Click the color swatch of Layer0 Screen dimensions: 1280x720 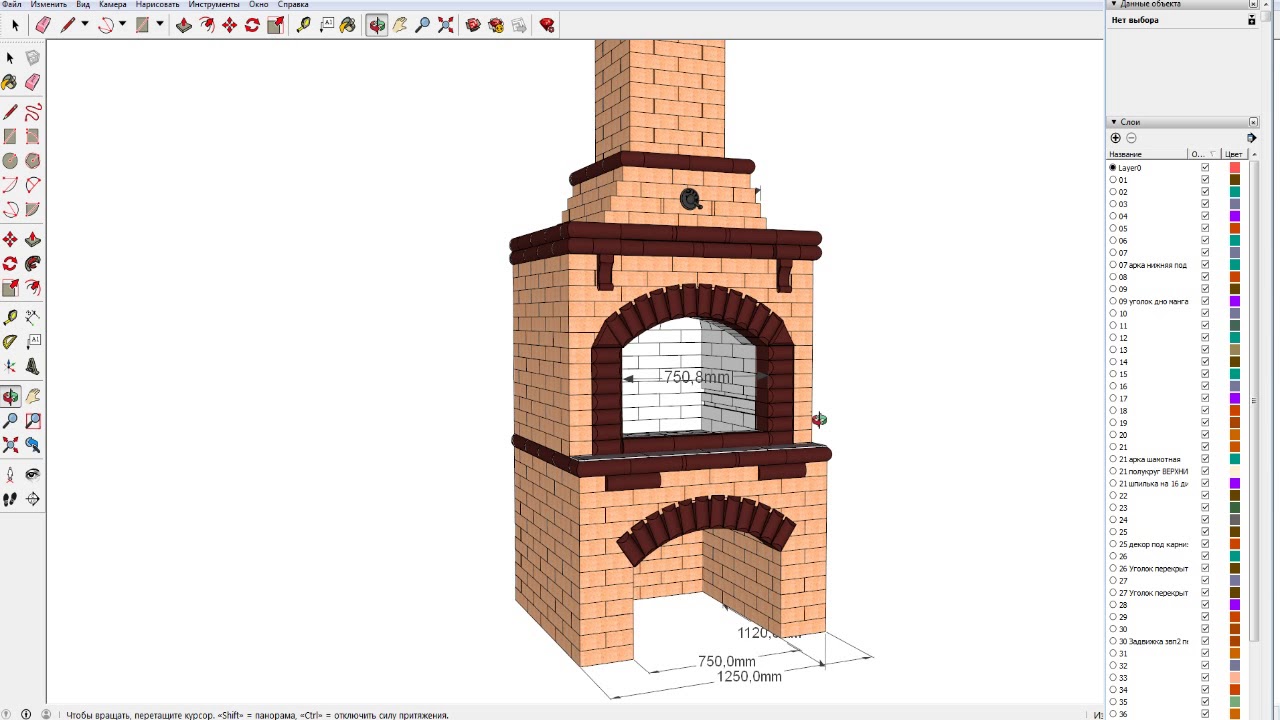1234,168
